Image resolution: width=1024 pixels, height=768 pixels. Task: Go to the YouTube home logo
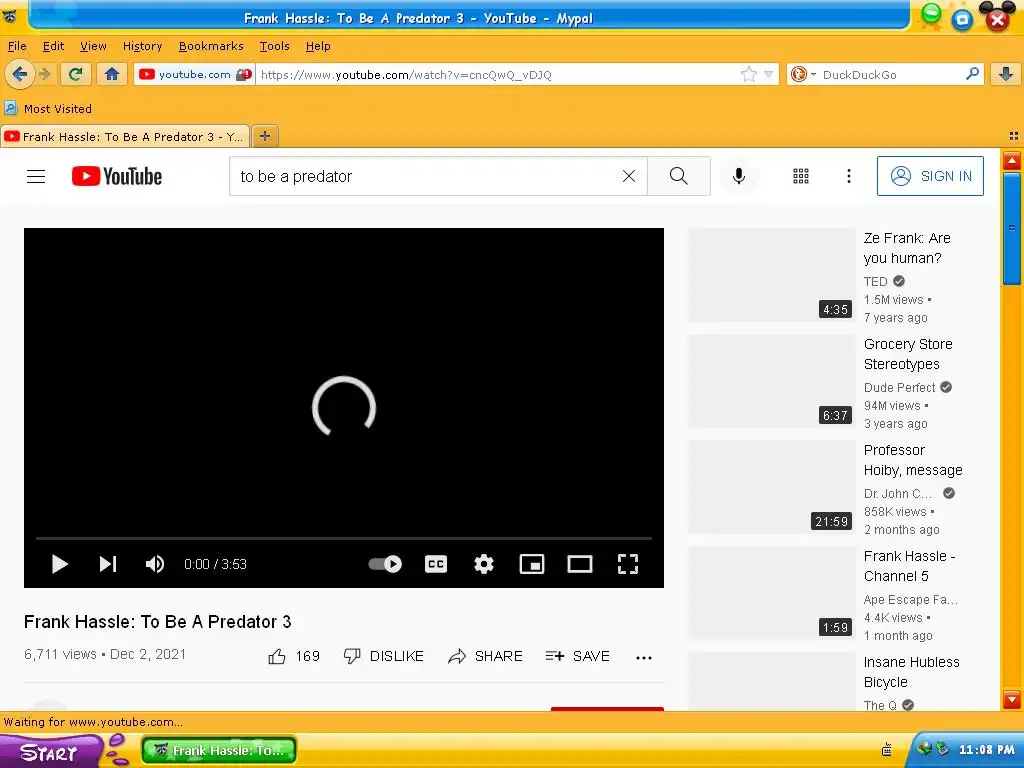point(117,176)
